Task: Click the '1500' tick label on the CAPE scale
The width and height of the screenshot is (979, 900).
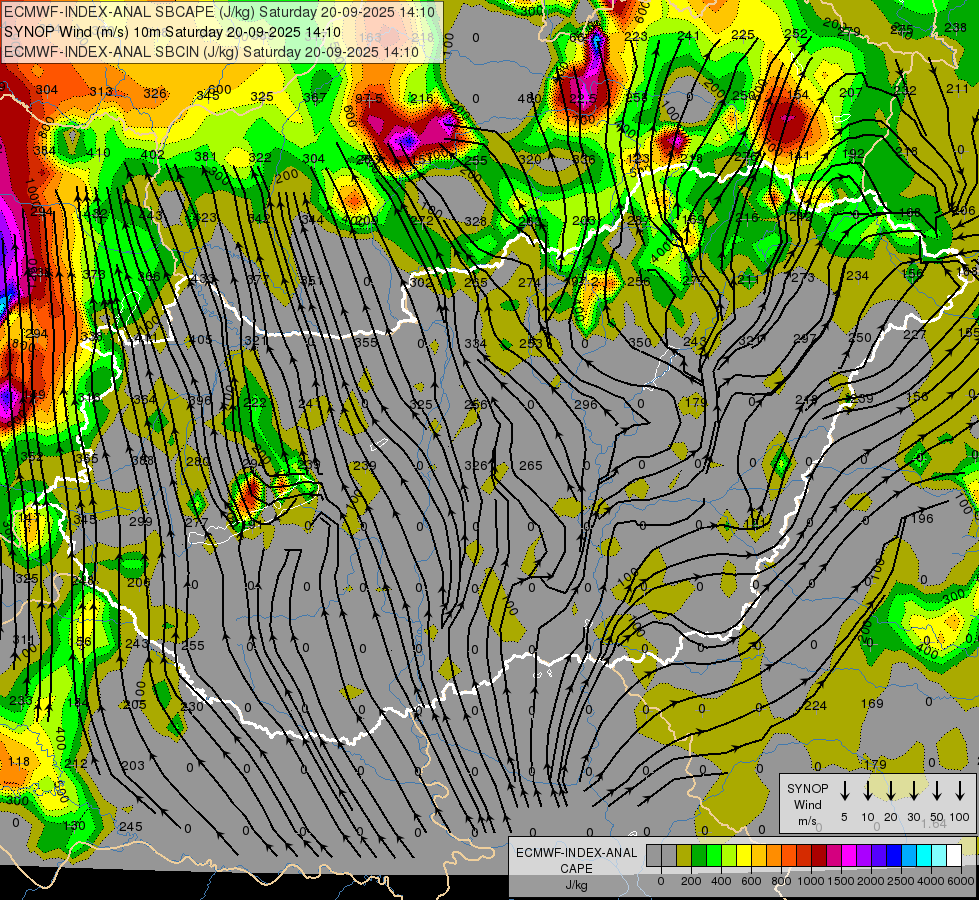Action: point(841,881)
